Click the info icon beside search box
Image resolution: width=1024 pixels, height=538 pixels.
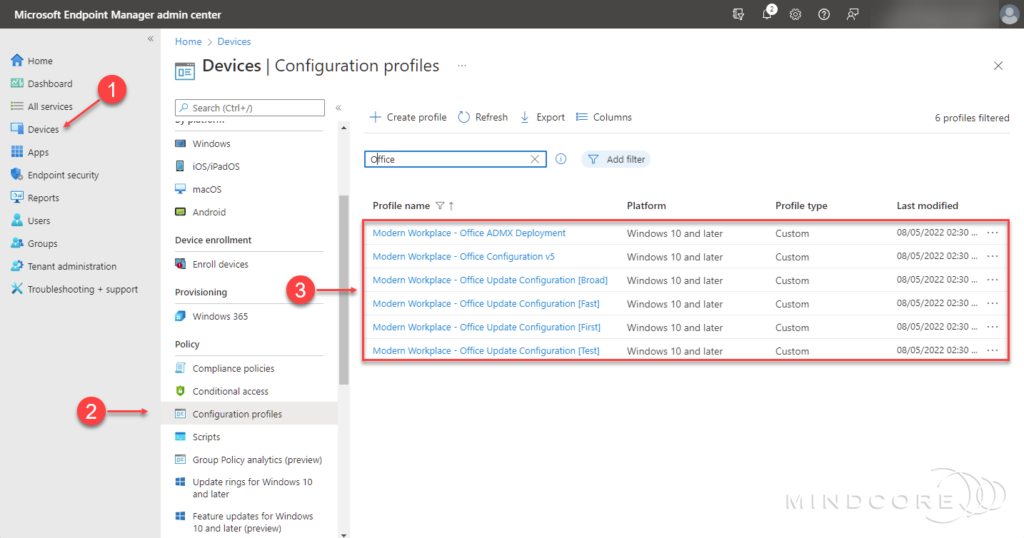561,159
